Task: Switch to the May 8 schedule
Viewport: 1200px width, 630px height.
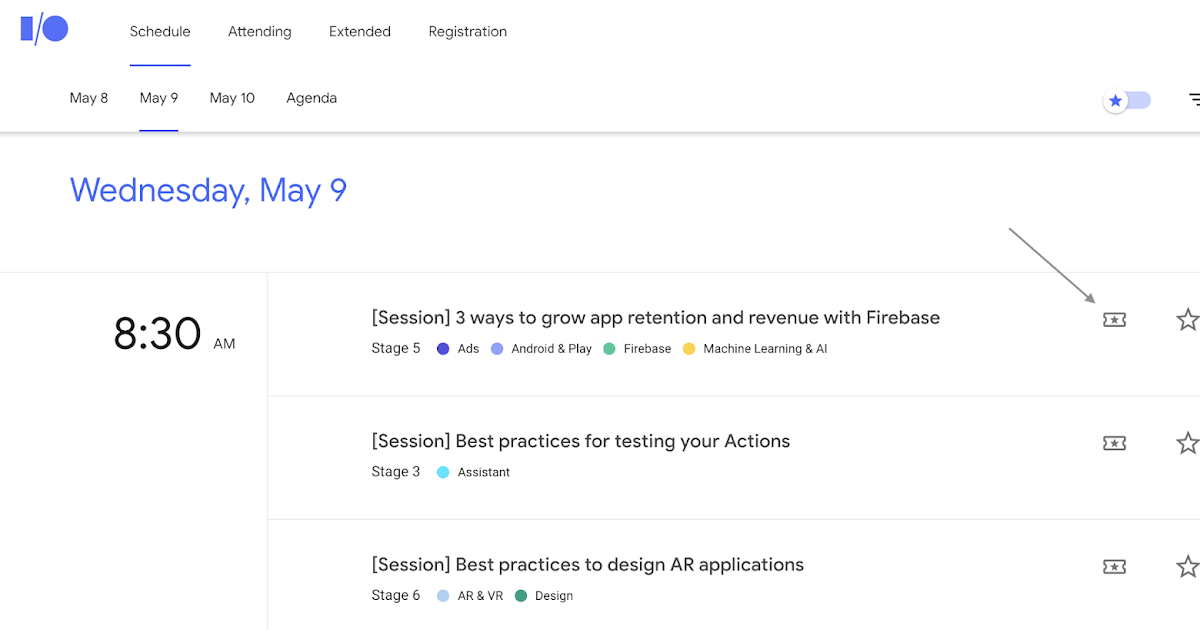Action: (x=89, y=98)
